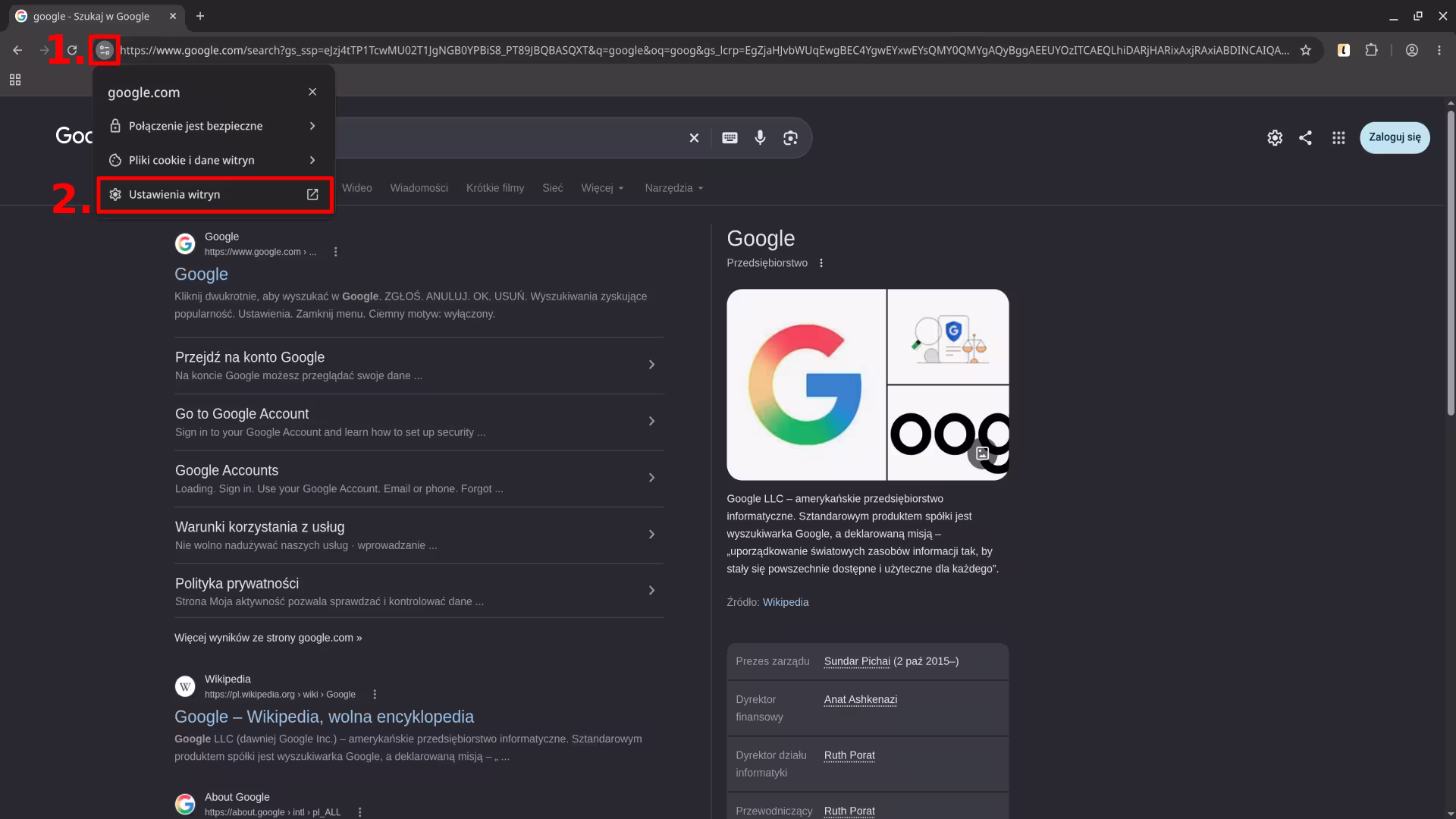Switch to the Wideo tab
1456x819 pixels.
(357, 188)
